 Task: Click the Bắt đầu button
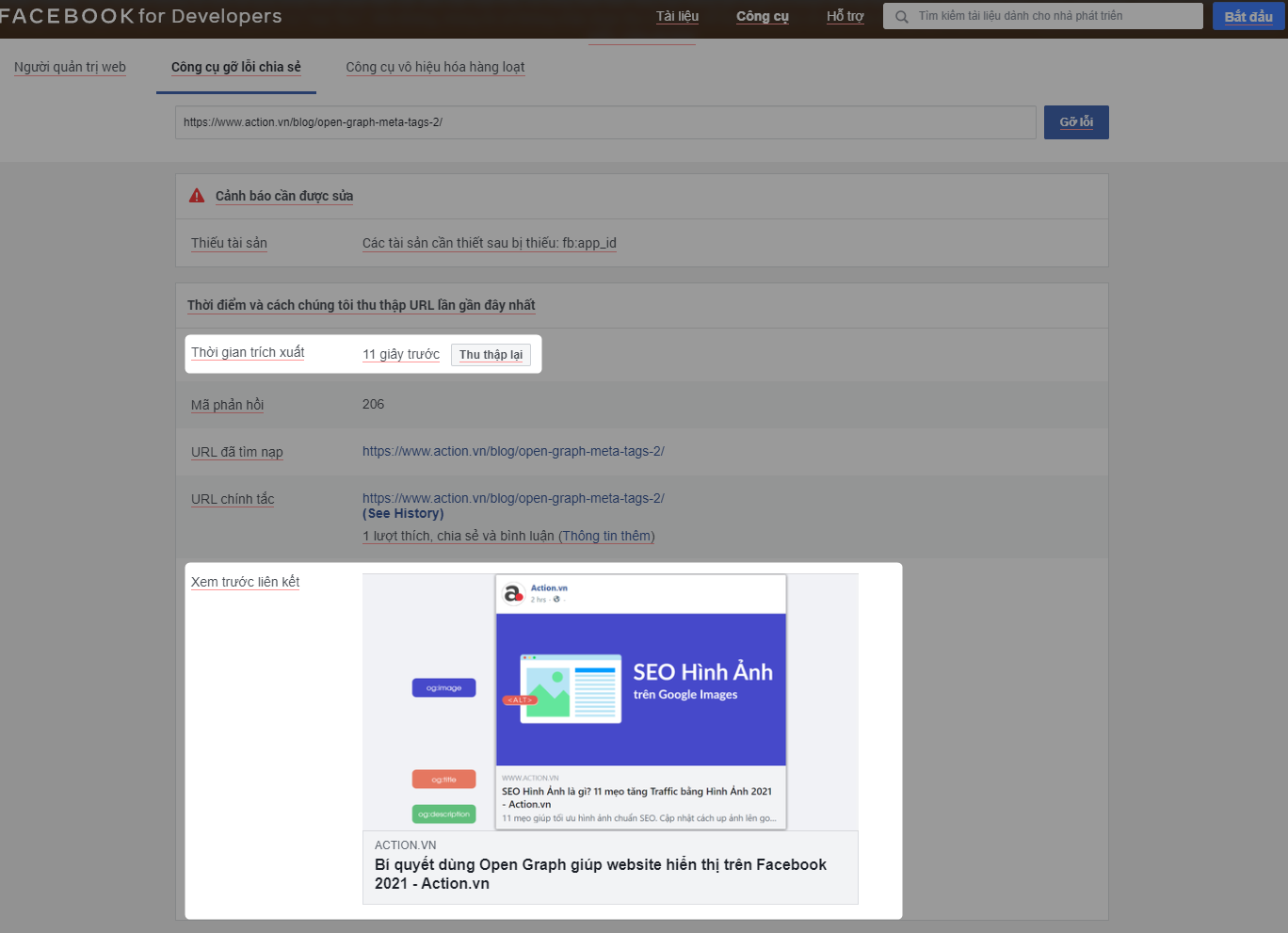point(1248,16)
